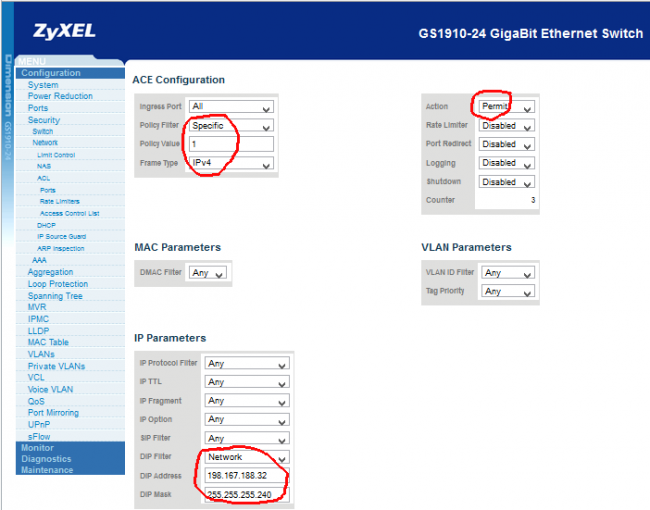
Task: Open the Port Redirect dropdown
Action: [x=507, y=144]
